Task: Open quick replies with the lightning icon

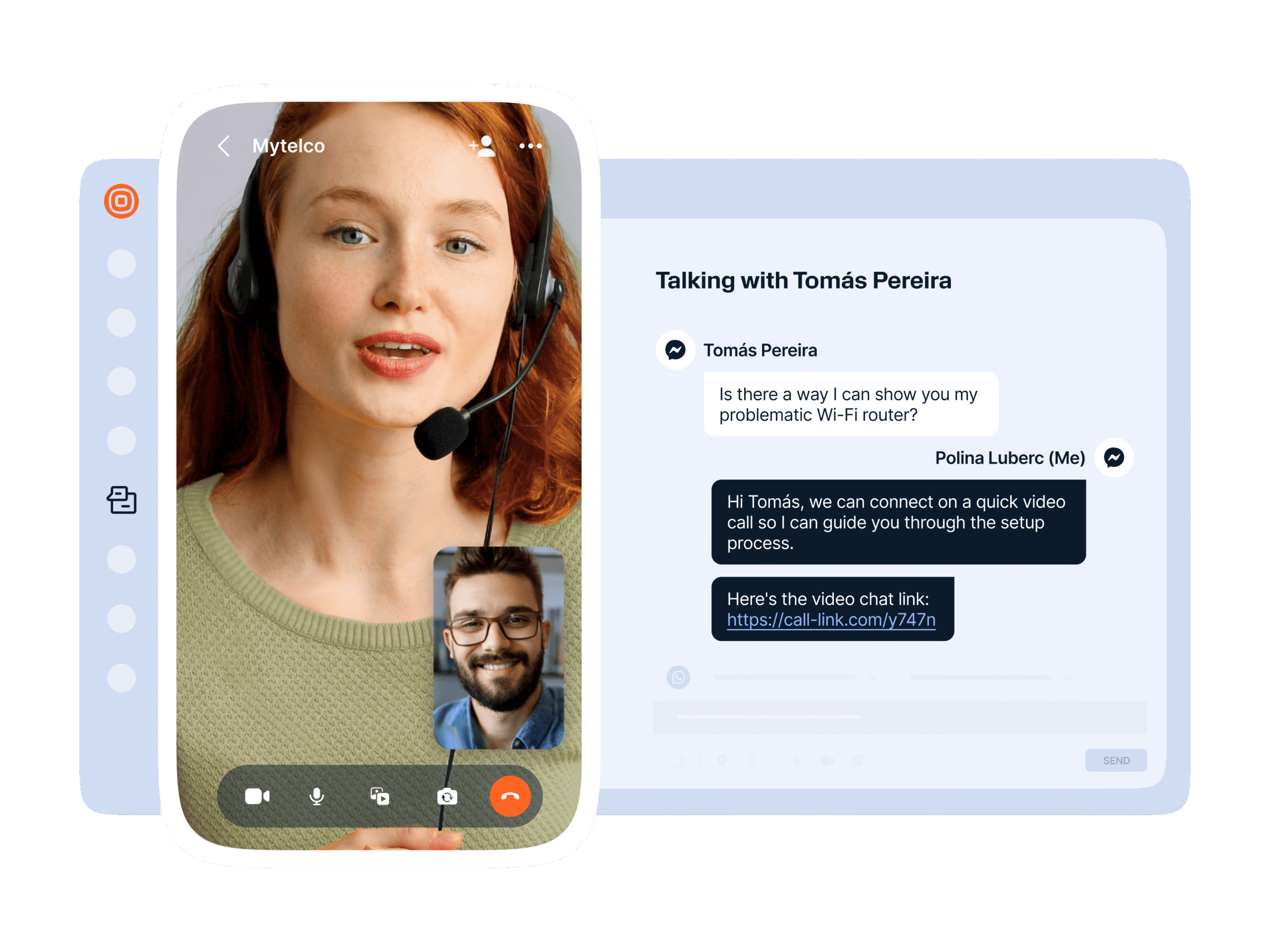Action: coord(797,760)
